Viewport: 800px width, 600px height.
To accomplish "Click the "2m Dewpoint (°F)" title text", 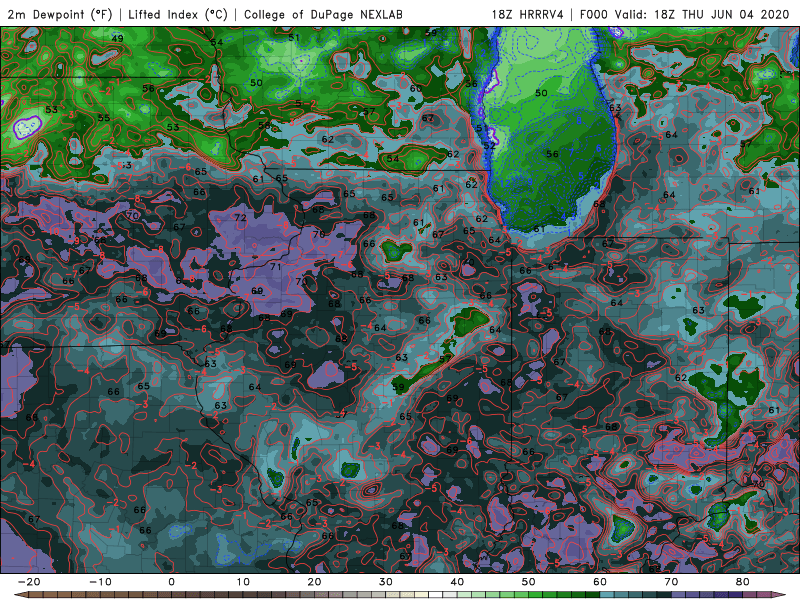I will coord(59,14).
